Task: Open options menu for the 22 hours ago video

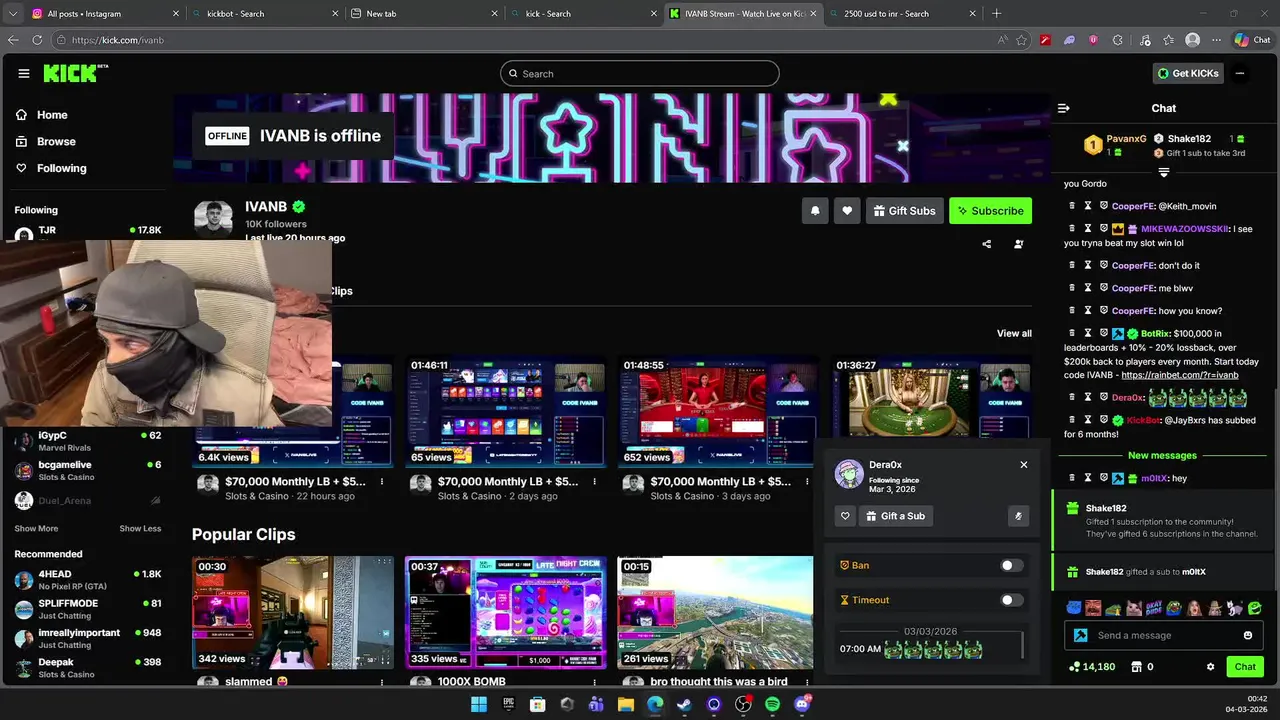Action: click(x=382, y=482)
